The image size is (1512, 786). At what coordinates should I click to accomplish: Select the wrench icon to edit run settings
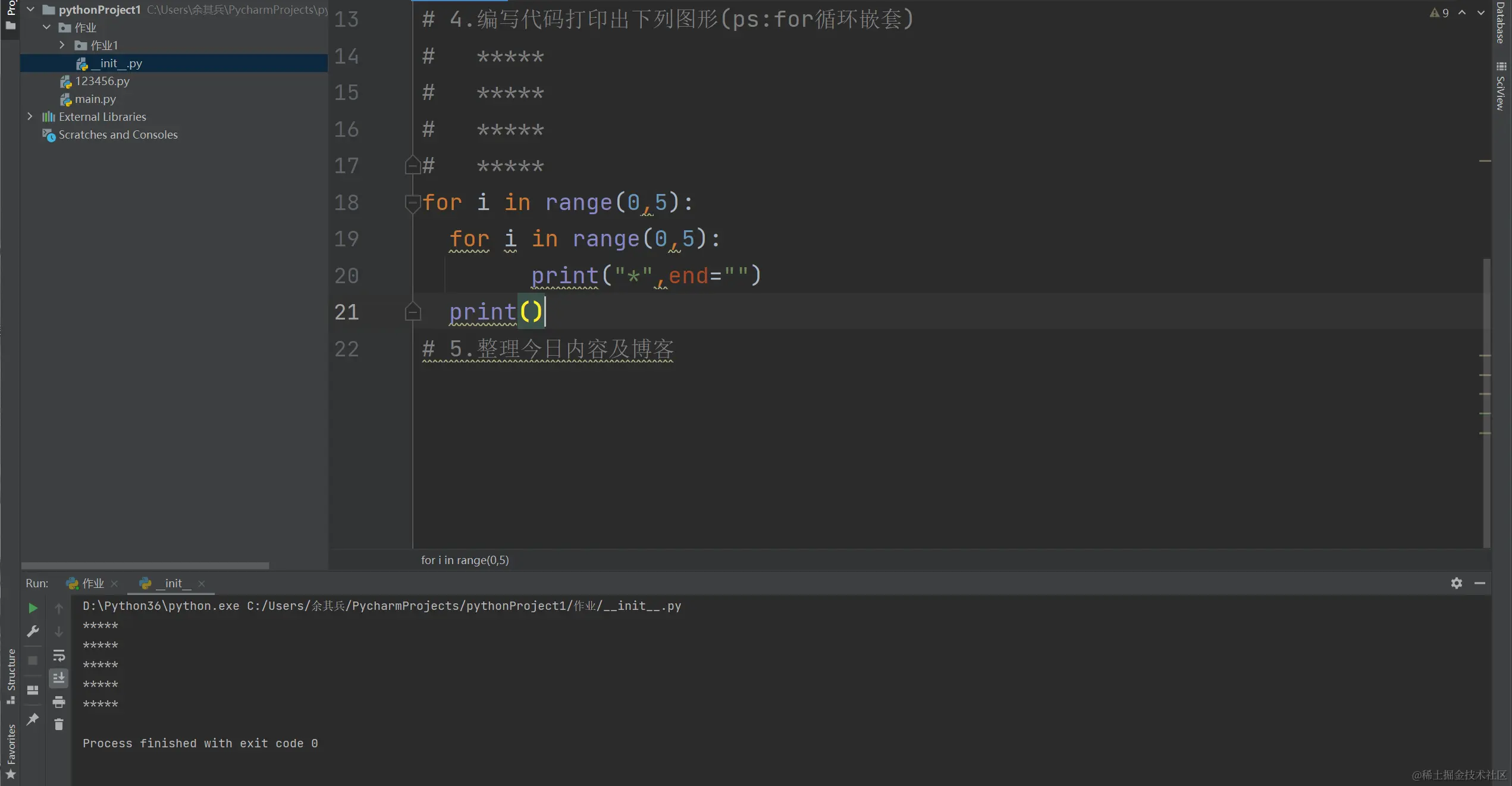(33, 630)
